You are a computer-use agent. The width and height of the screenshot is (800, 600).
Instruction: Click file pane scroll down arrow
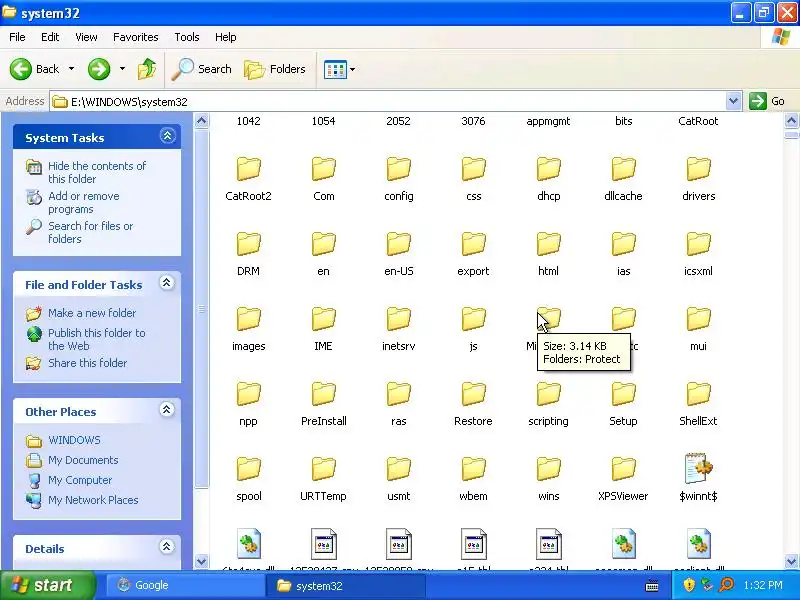[791, 561]
